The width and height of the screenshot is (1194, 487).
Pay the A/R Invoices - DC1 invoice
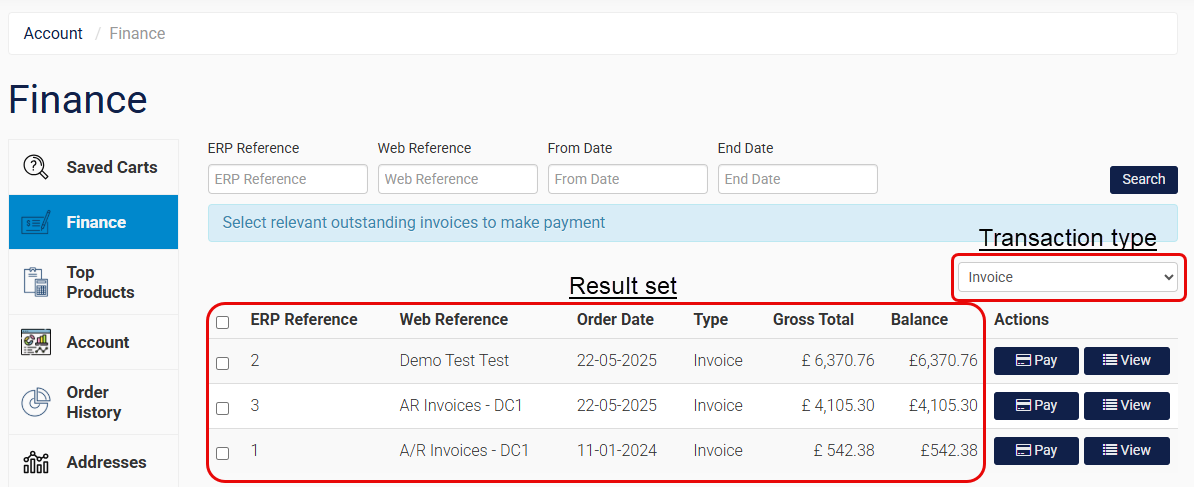pos(1036,451)
